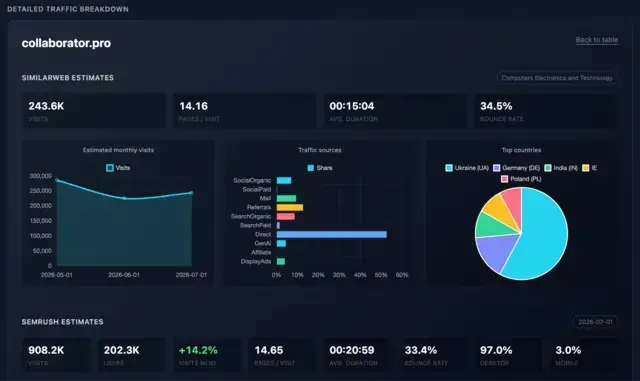Click the collaborator.pro heading
Viewport: 640px width, 381px height.
(66, 43)
